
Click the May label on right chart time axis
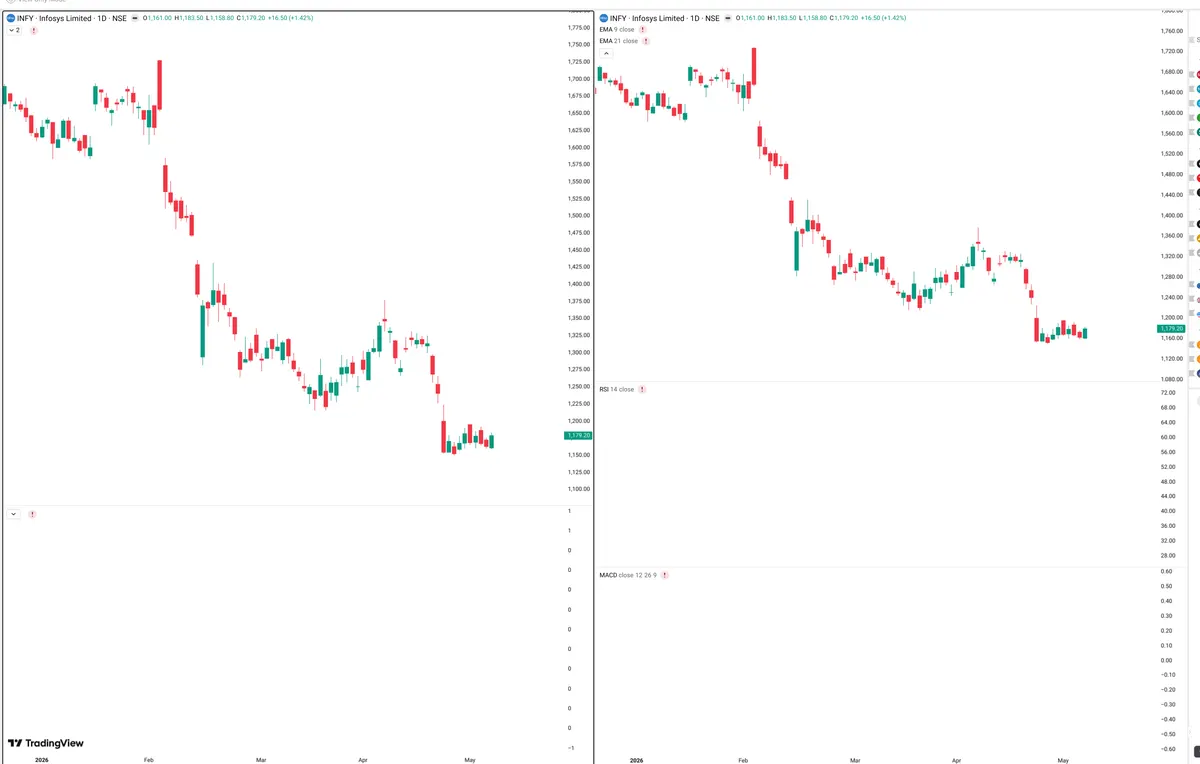1063,760
